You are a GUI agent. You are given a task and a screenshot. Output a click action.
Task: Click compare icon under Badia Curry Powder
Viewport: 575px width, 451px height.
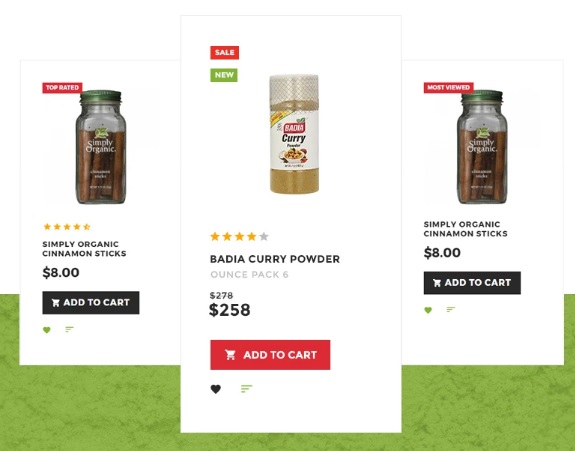[246, 389]
